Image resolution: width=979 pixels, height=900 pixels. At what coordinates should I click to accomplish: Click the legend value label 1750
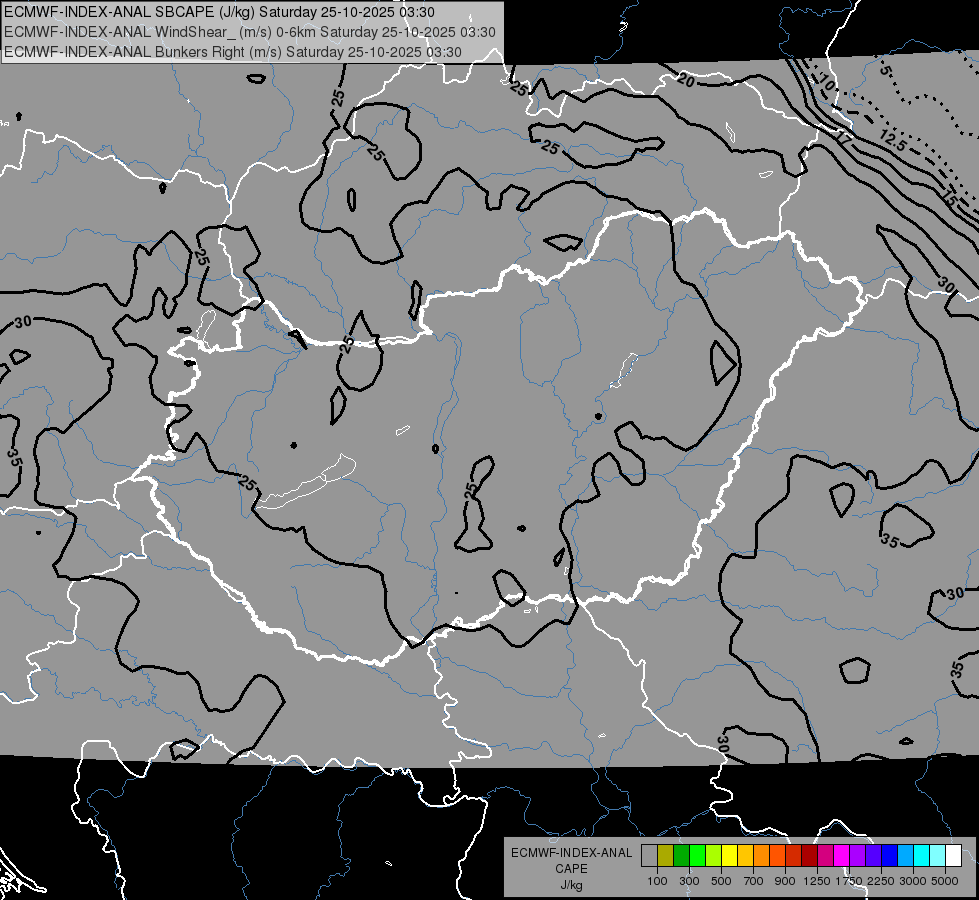click(849, 881)
